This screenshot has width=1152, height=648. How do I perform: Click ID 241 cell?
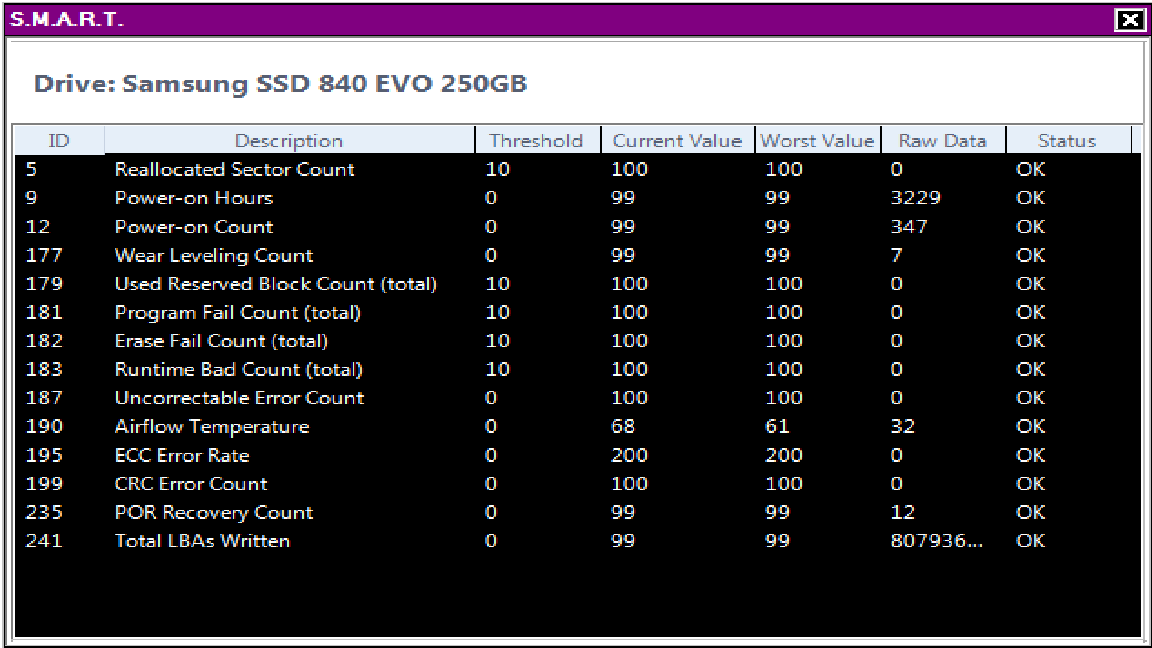tap(44, 541)
